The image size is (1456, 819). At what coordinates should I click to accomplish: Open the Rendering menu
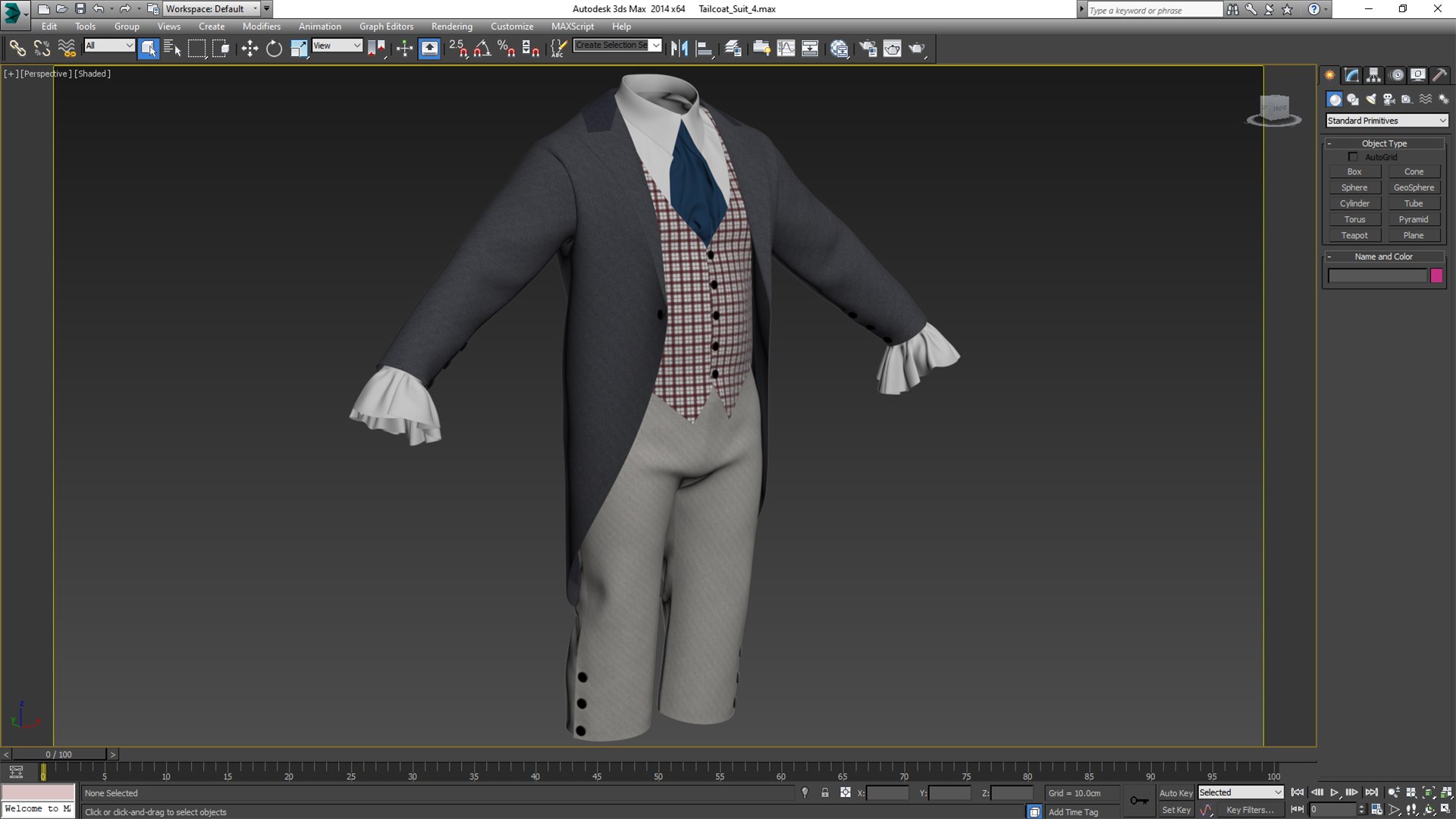coord(452,27)
